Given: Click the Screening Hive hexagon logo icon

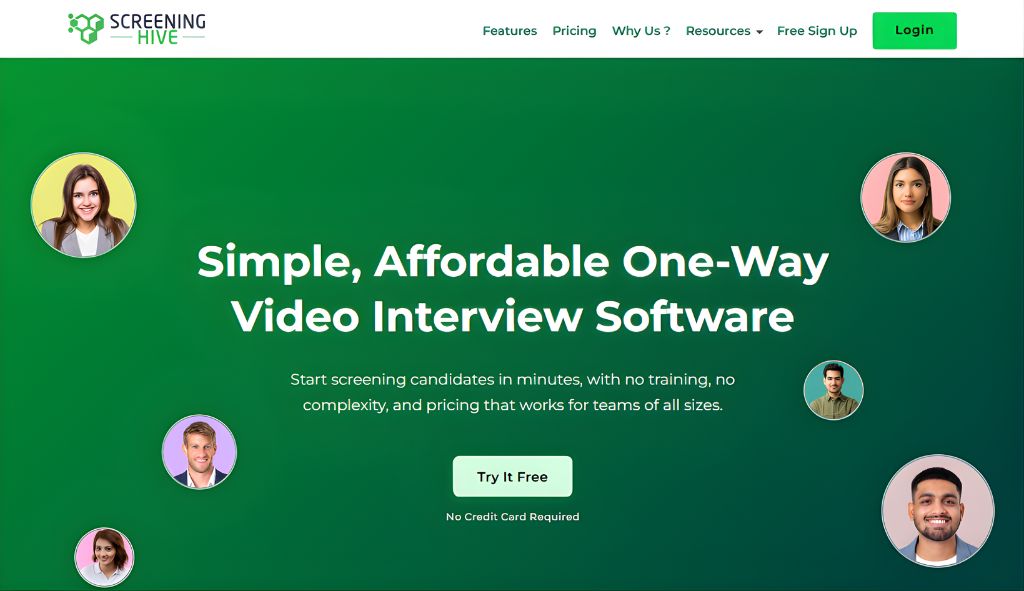Looking at the screenshot, I should click(86, 28).
